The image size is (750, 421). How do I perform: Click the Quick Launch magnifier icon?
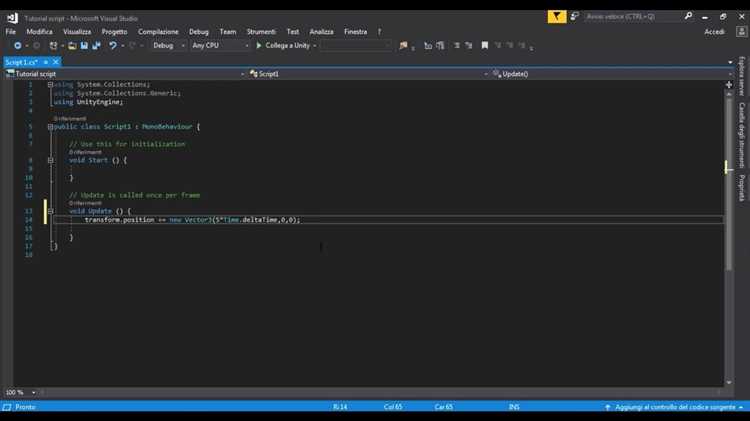point(688,16)
